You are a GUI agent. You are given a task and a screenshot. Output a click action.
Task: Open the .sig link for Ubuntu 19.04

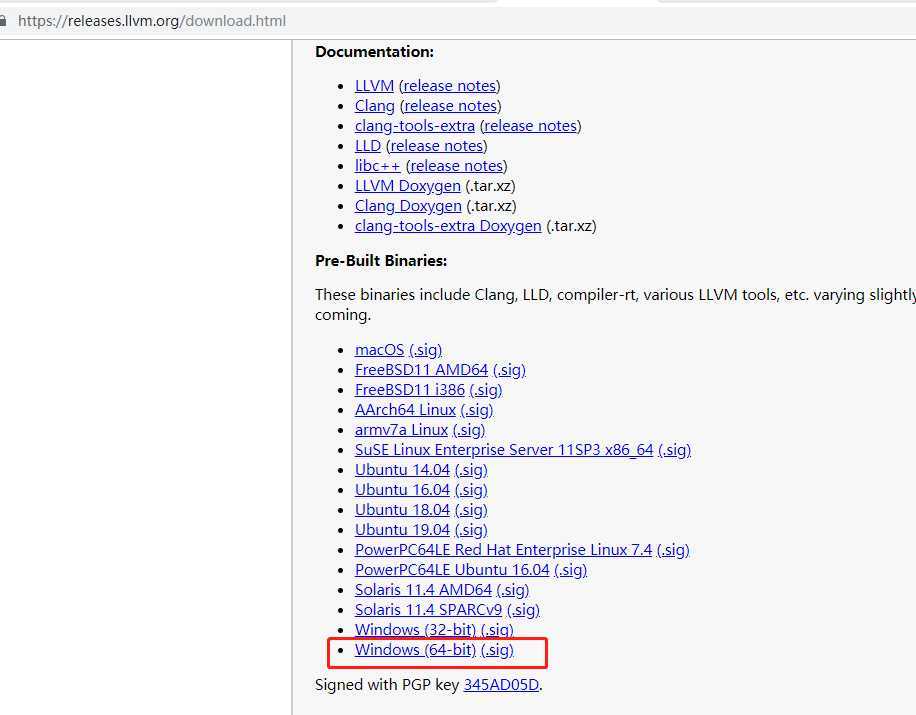(x=471, y=530)
